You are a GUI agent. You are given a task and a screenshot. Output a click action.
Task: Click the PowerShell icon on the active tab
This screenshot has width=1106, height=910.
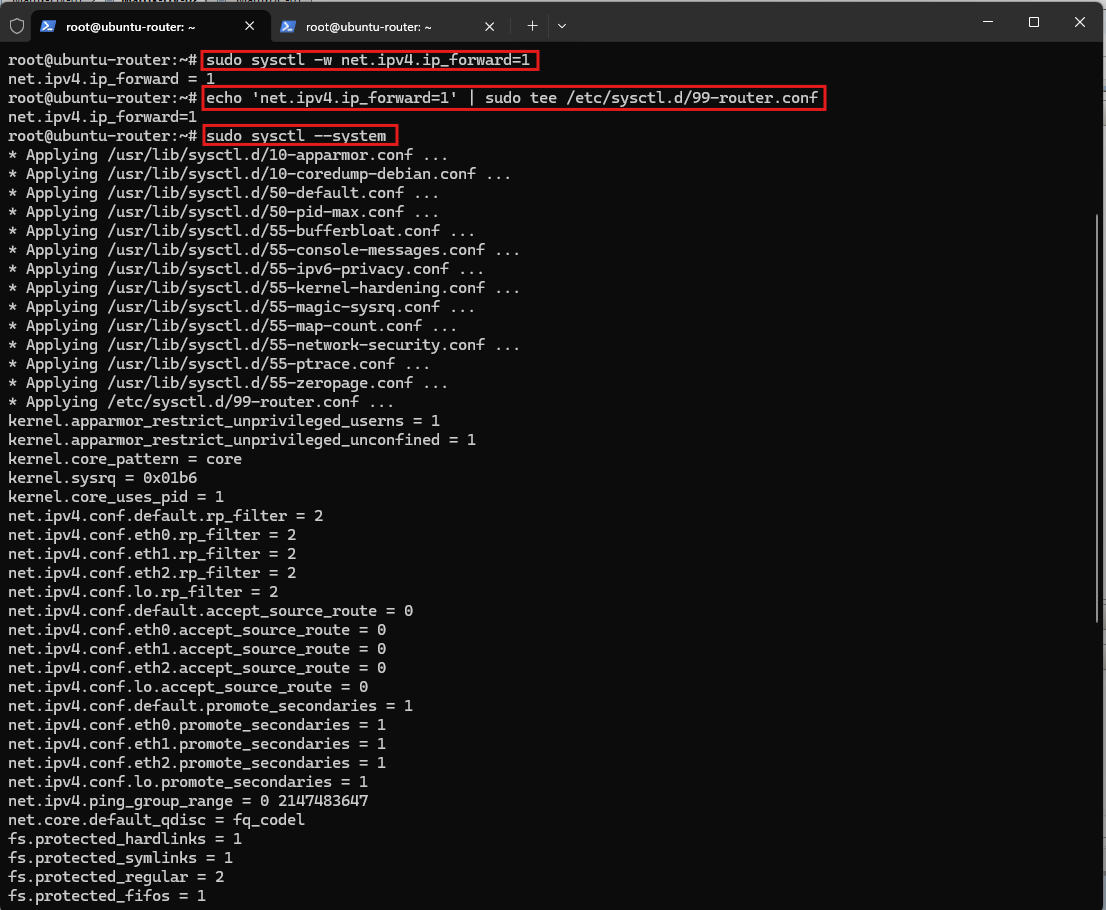pos(48,26)
